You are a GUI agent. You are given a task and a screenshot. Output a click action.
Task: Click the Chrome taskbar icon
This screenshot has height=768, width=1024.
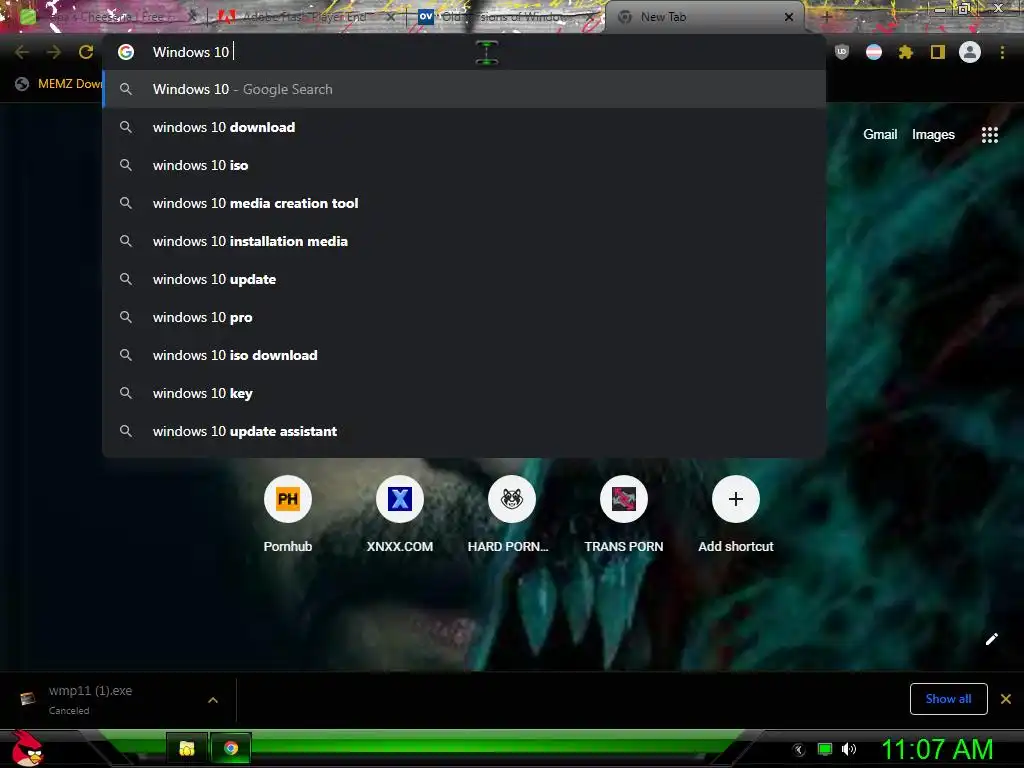tap(231, 748)
